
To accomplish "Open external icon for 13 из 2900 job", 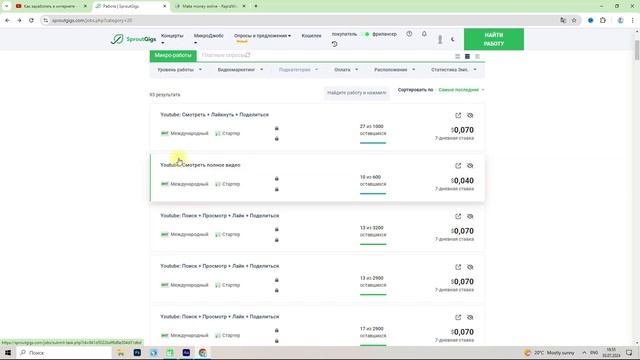I will (x=458, y=267).
